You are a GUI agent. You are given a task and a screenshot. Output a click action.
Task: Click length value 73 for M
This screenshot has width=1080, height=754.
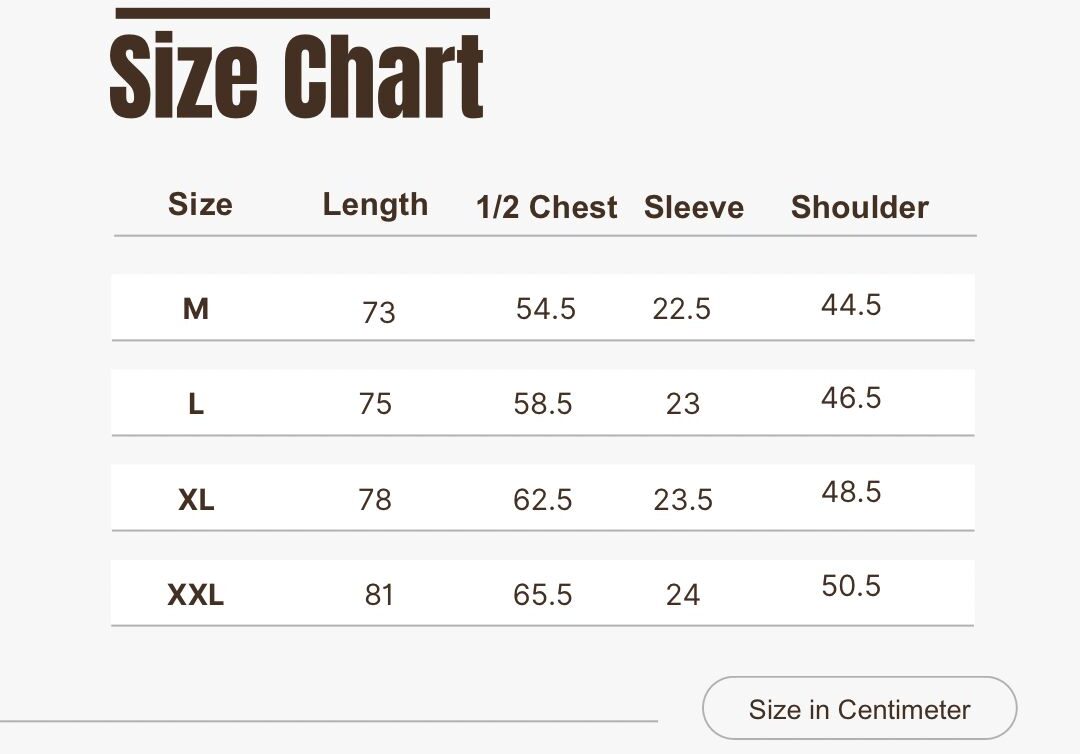point(378,313)
